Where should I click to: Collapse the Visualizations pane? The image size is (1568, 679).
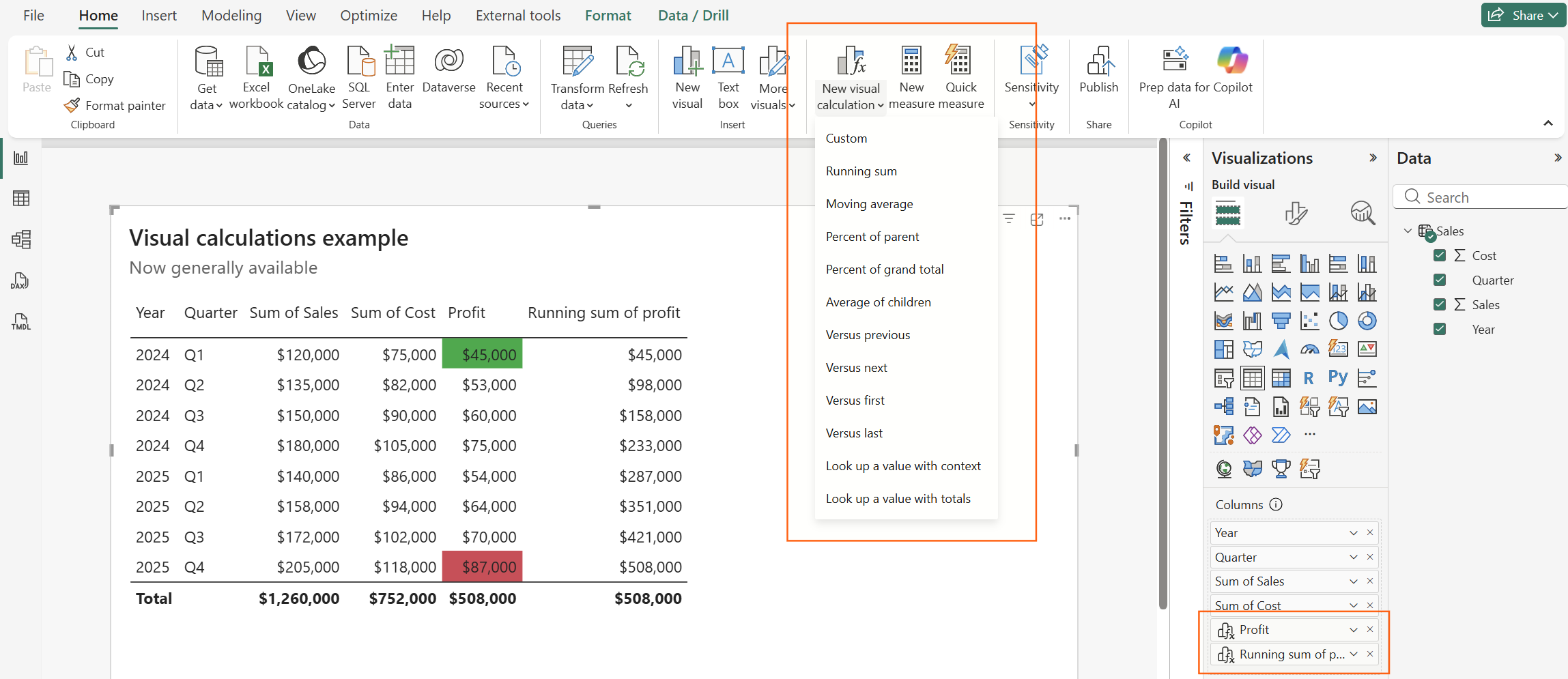pyautogui.click(x=1373, y=158)
